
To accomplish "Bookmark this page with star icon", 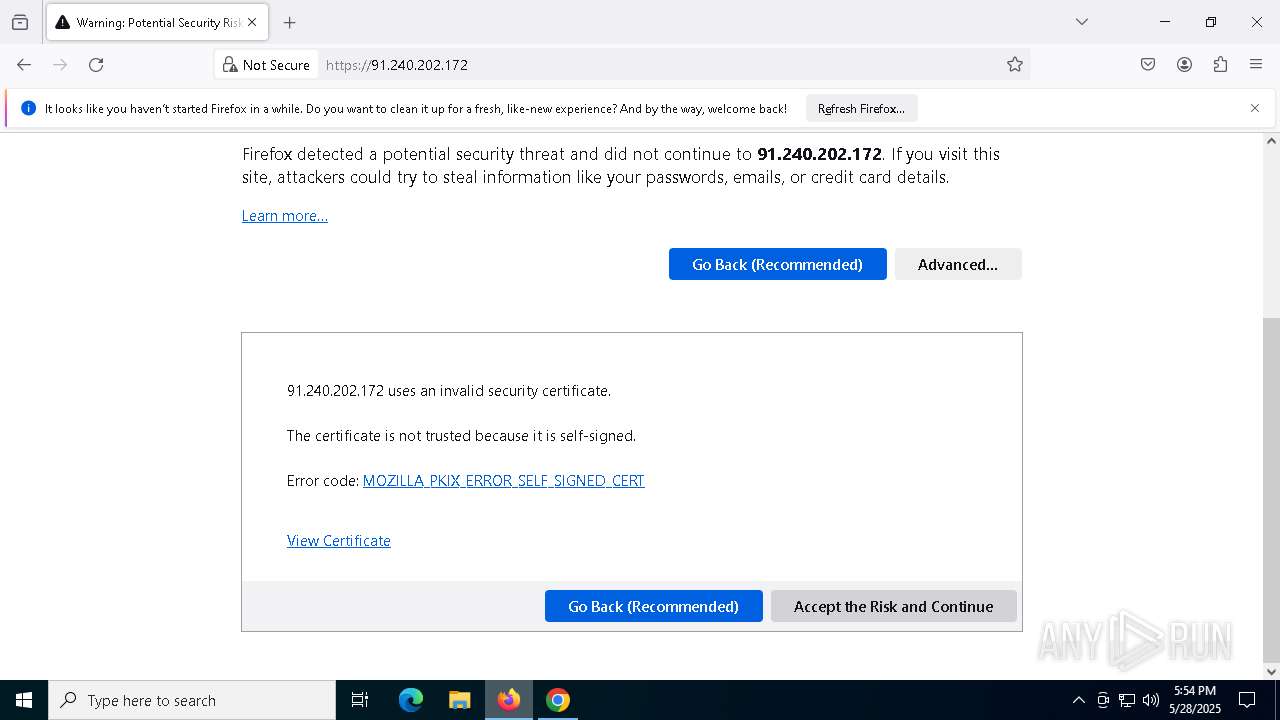I will click(x=1015, y=65).
